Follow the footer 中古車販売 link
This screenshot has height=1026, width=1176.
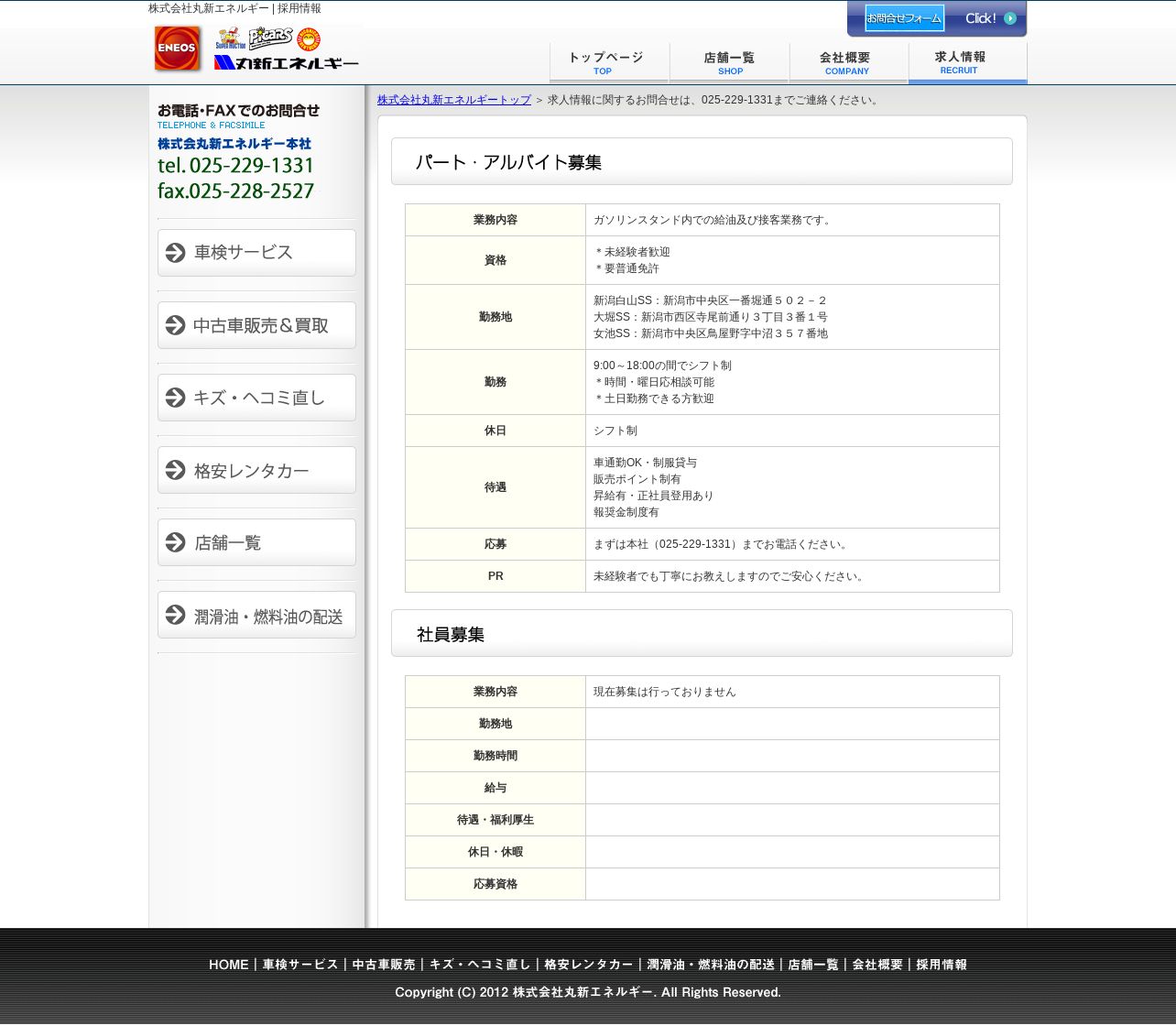tap(384, 965)
